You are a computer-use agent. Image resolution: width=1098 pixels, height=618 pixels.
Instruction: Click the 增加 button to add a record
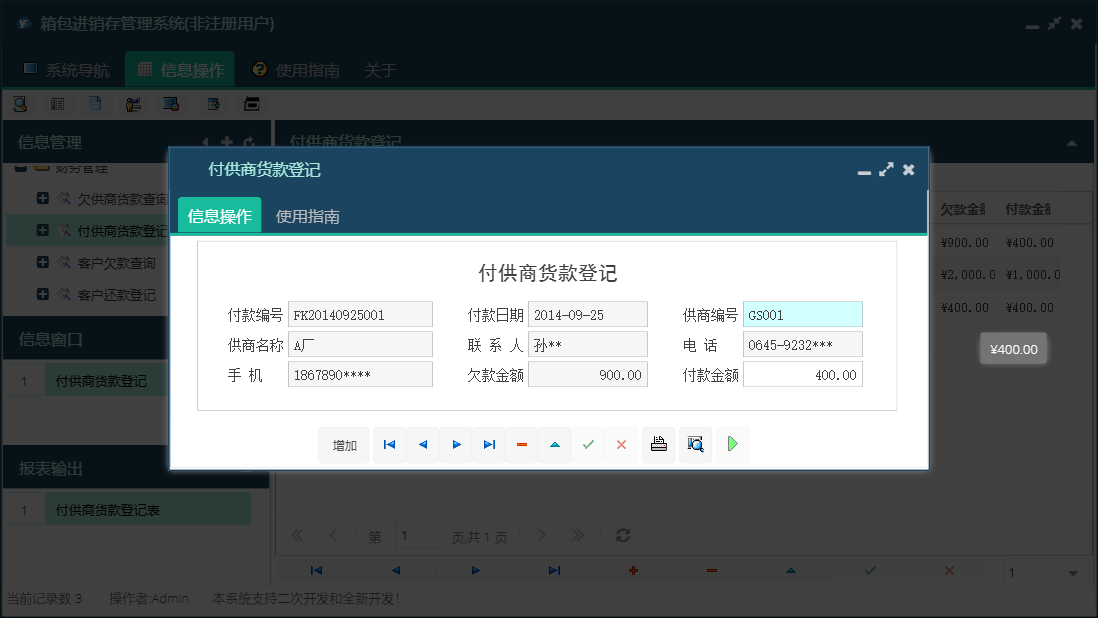click(343, 444)
